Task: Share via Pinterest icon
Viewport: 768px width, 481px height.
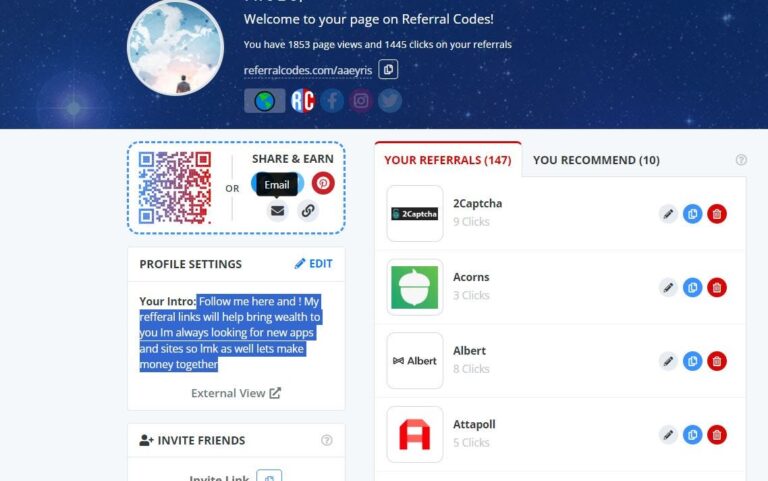Action: point(323,183)
